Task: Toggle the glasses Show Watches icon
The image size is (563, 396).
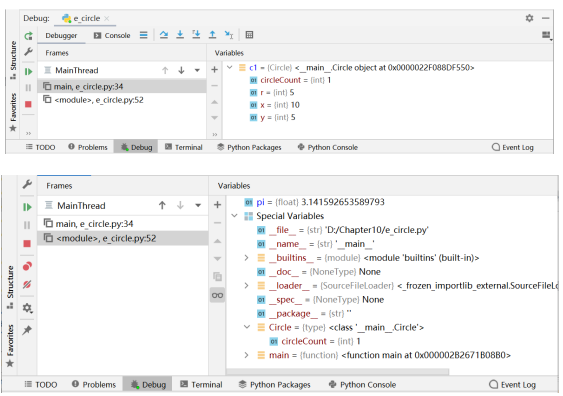Action: pyautogui.click(x=217, y=295)
